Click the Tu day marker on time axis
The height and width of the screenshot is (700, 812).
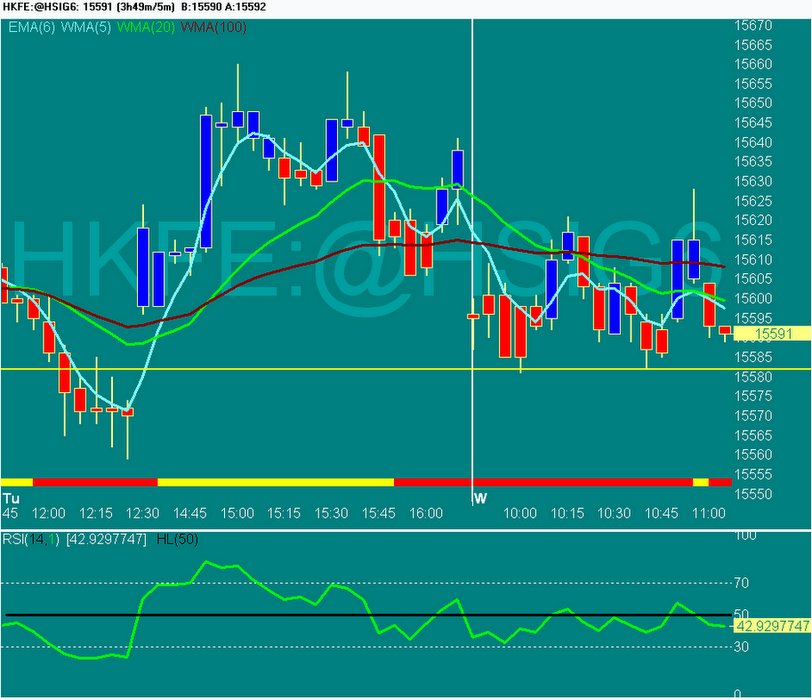coord(11,499)
